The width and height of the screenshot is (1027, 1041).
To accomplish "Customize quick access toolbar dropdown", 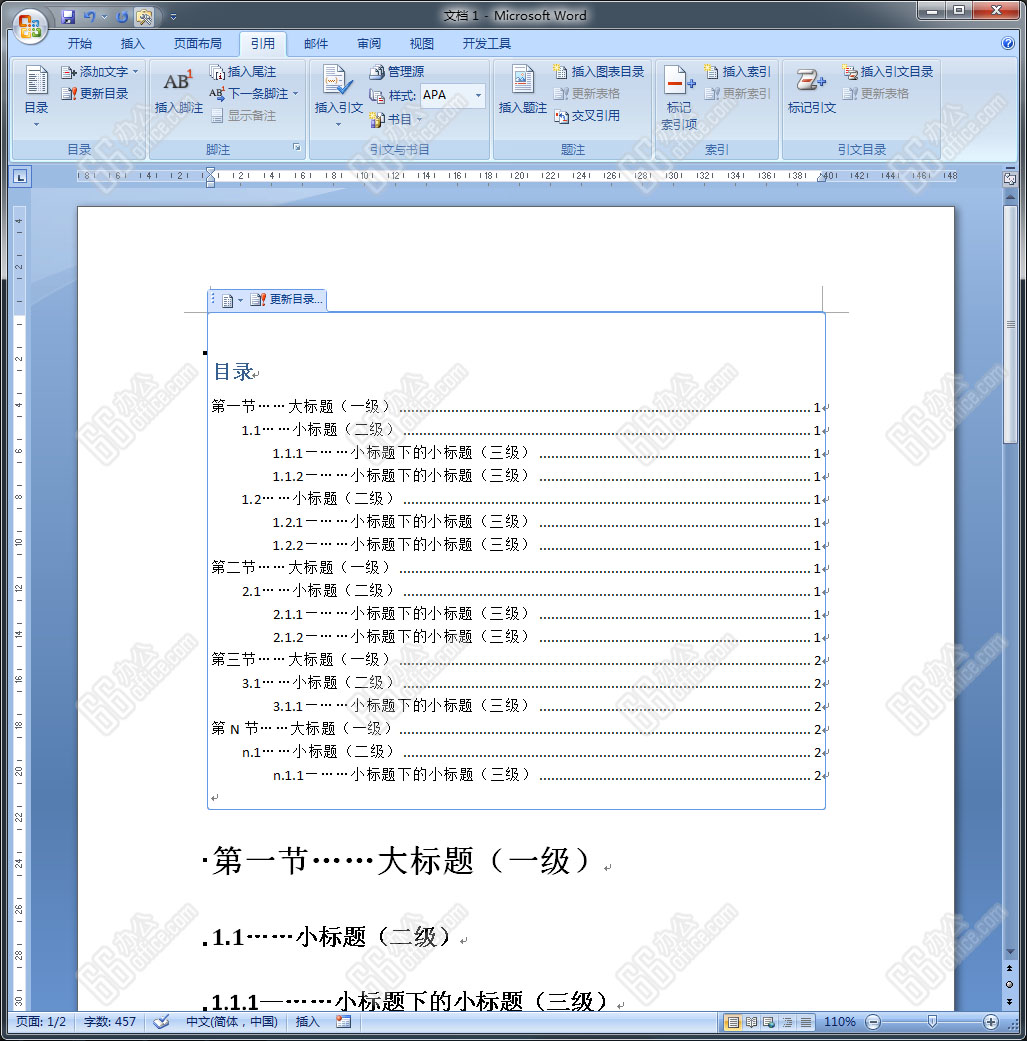I will tap(173, 17).
